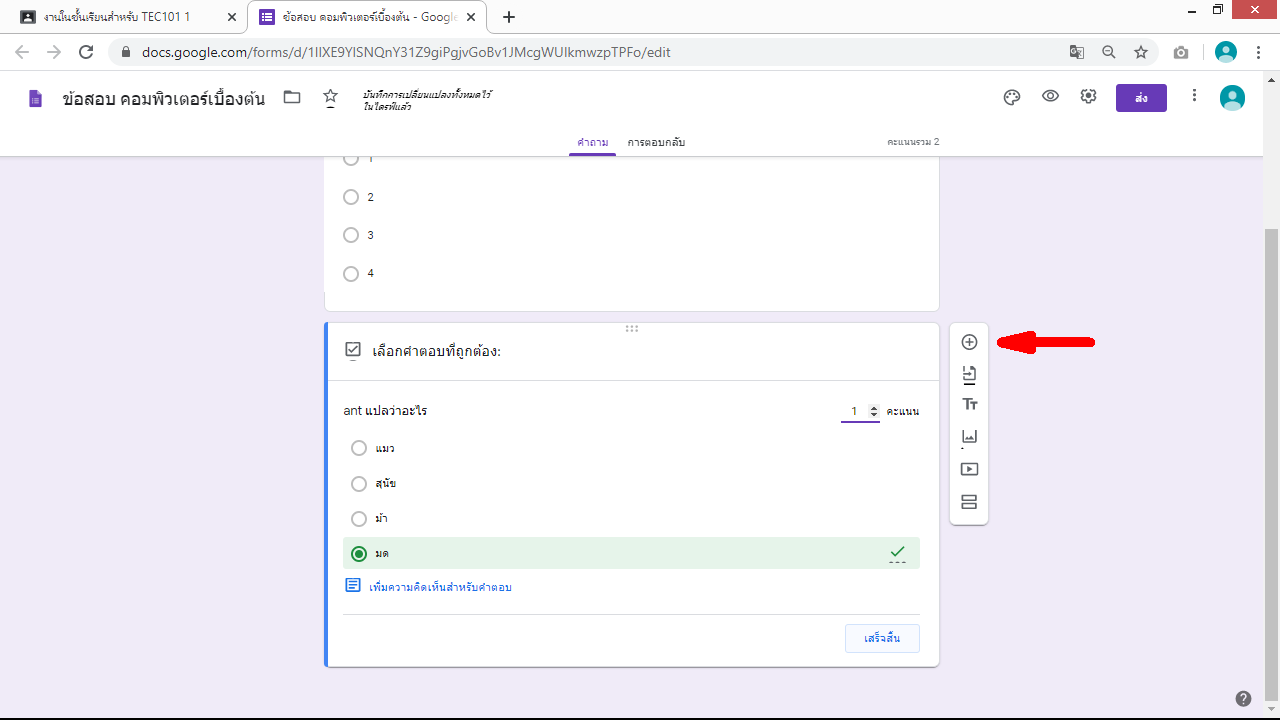Preview the form with eye icon
Image resolution: width=1280 pixels, height=720 pixels.
click(1050, 97)
